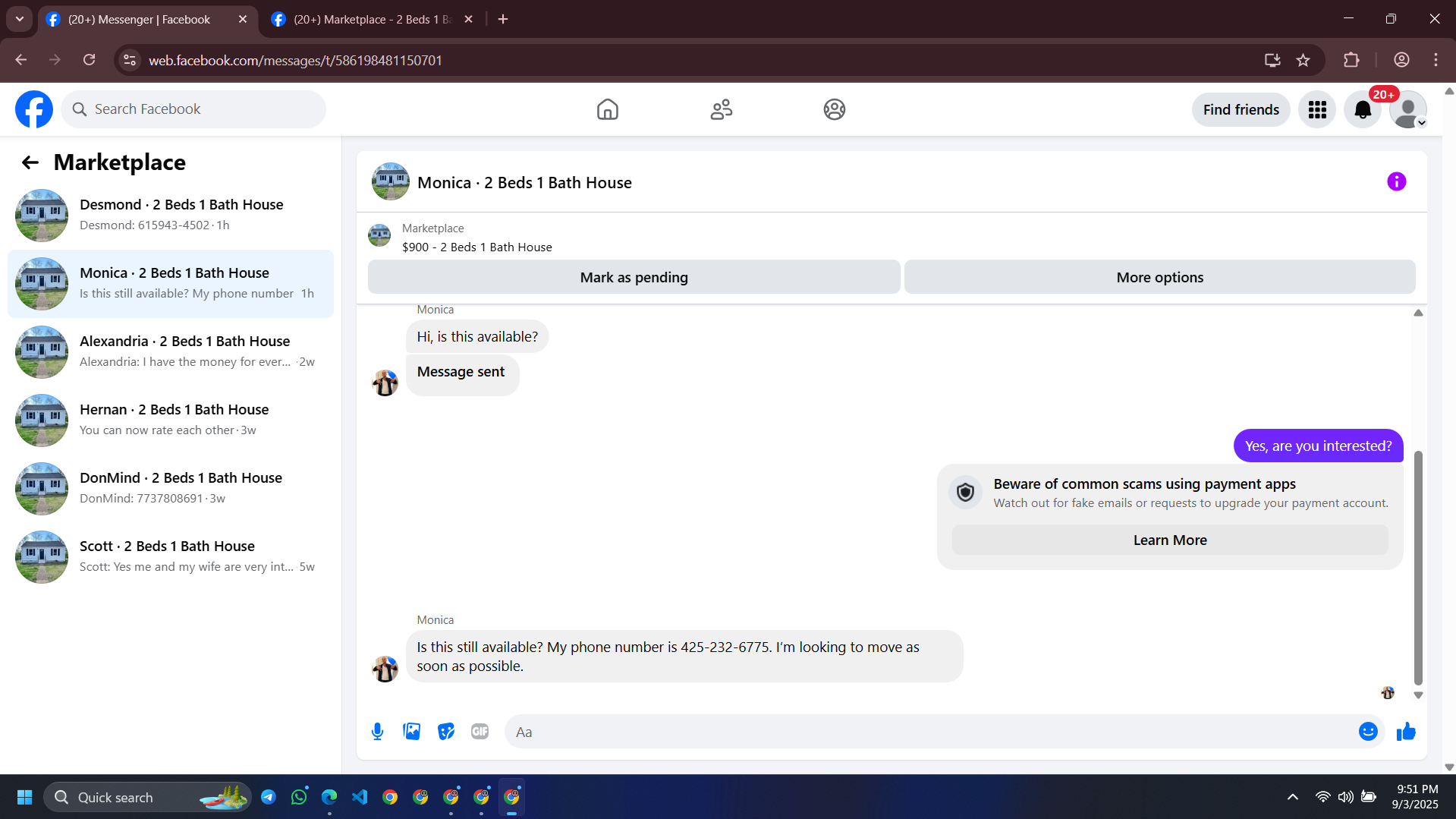Open the notifications bell

pyautogui.click(x=1363, y=109)
